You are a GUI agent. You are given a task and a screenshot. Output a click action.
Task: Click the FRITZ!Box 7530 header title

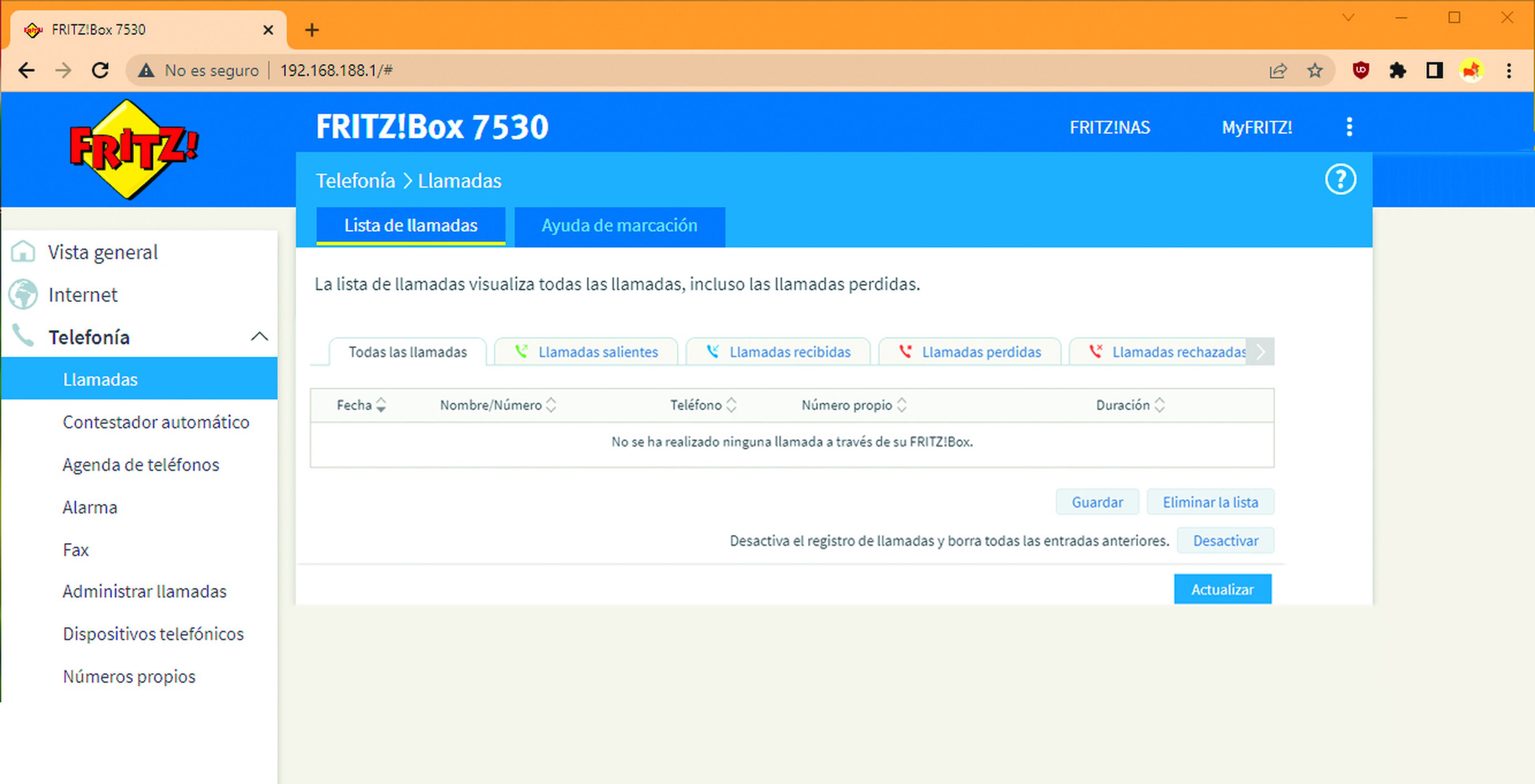[x=432, y=127]
